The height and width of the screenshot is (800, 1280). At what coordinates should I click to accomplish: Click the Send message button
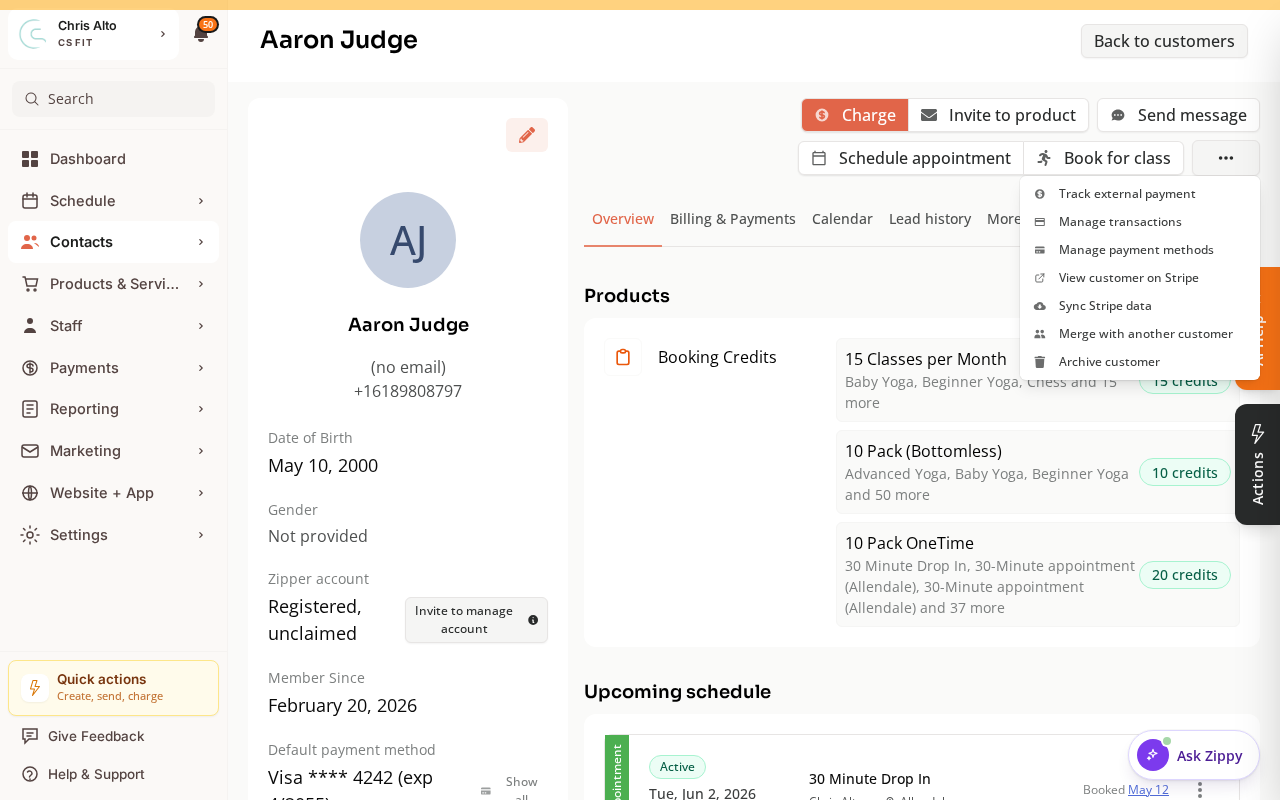pyautogui.click(x=1178, y=115)
